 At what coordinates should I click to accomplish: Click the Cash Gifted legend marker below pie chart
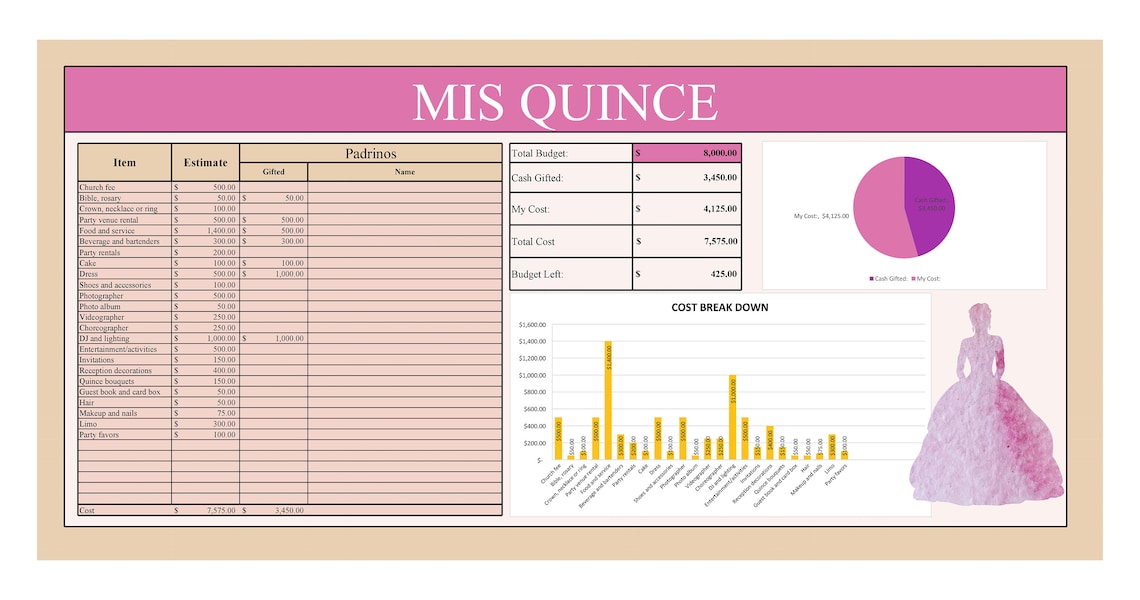[x=871, y=278]
